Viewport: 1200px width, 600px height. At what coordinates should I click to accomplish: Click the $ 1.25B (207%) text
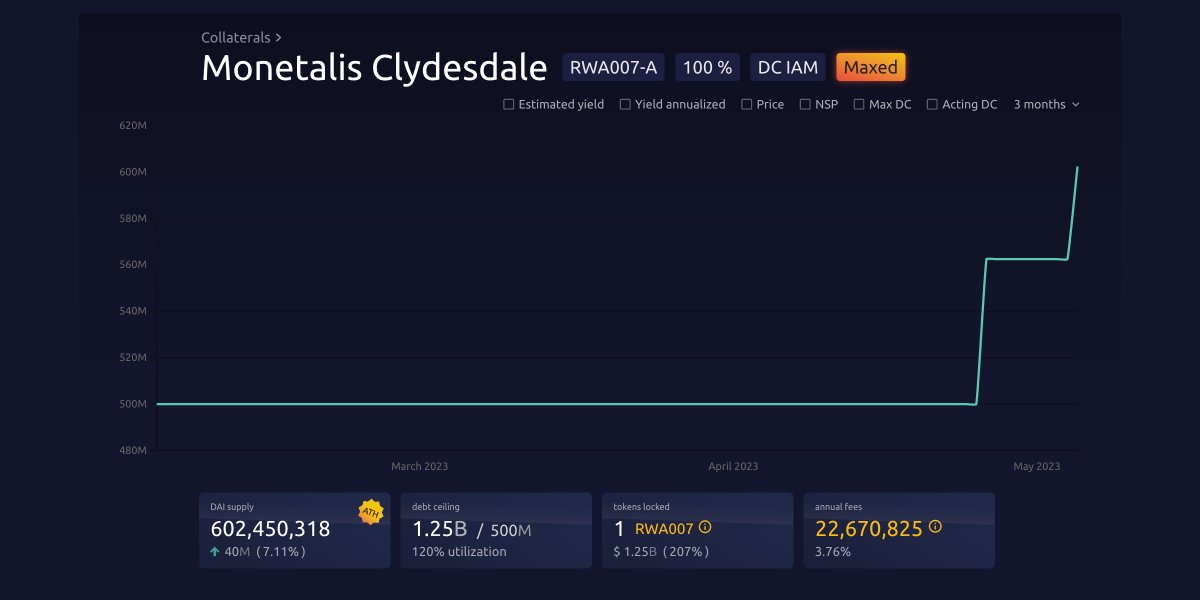[x=661, y=551]
